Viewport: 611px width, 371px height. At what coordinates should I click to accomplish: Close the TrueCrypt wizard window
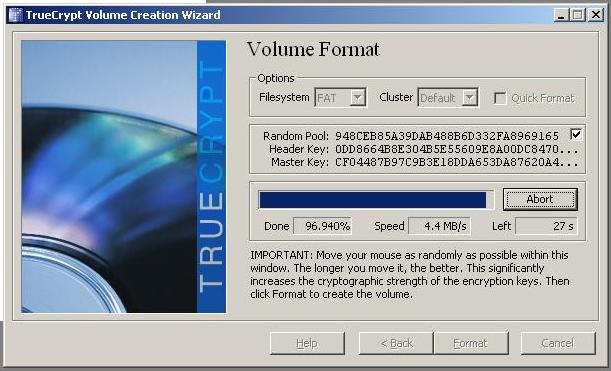[x=595, y=15]
